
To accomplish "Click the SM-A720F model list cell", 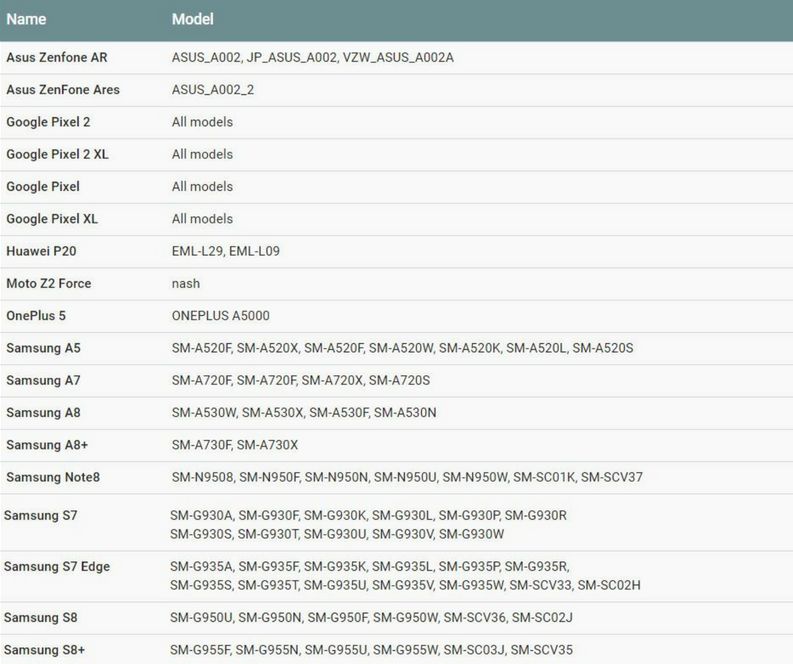I will tap(300, 381).
